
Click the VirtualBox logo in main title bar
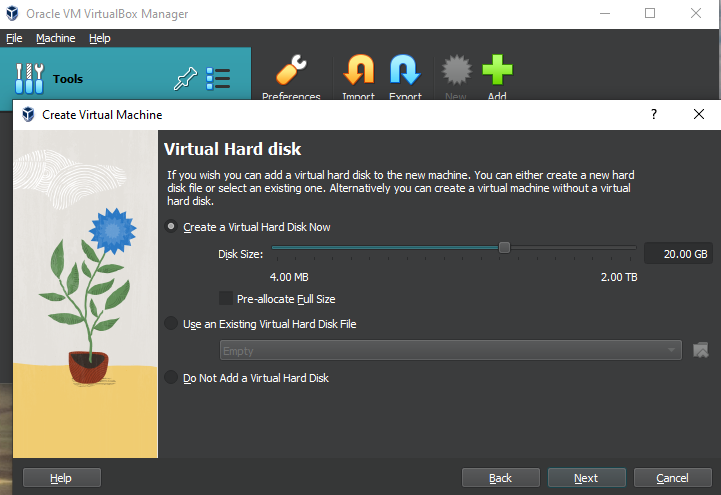12,13
